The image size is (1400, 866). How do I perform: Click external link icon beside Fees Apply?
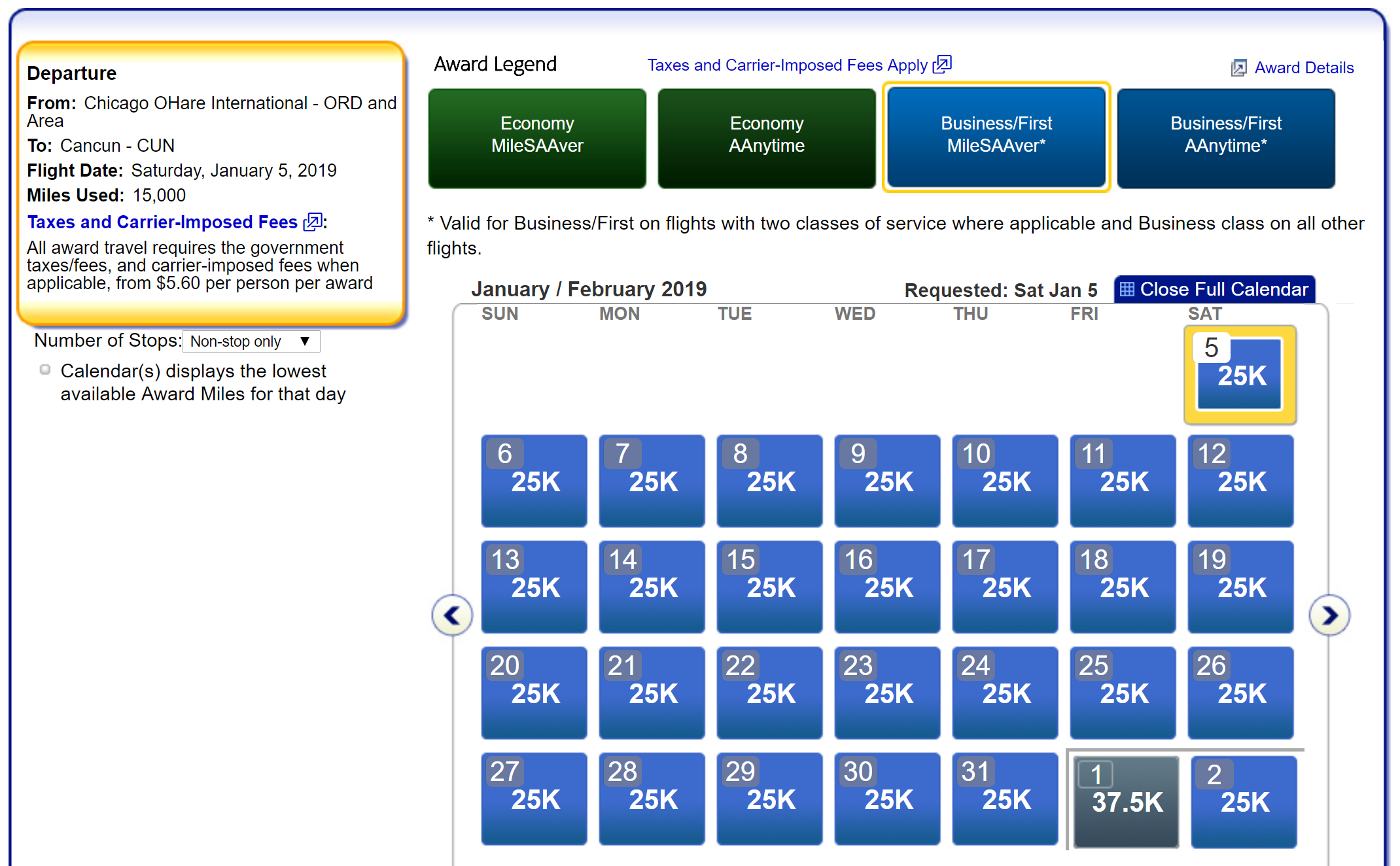pyautogui.click(x=941, y=65)
